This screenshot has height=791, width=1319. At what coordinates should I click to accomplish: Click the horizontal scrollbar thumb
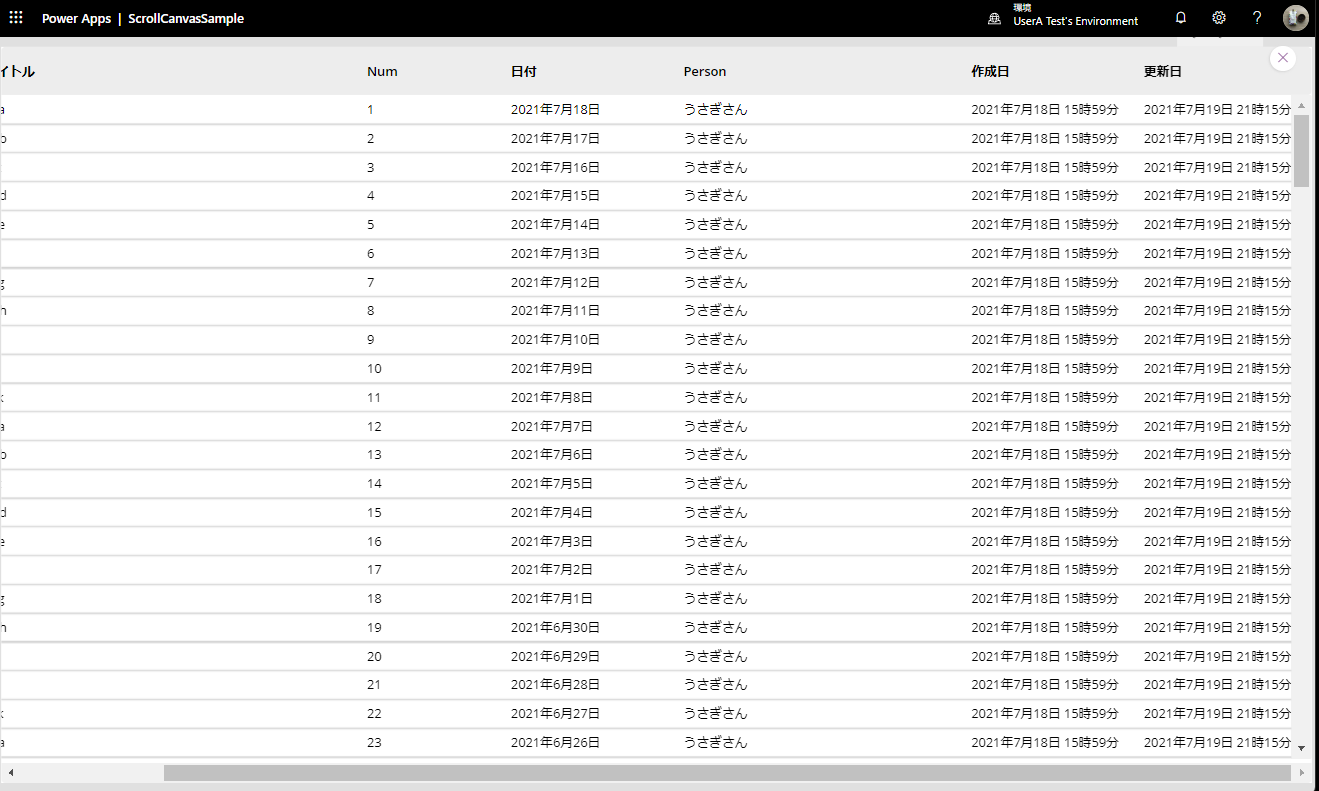pos(727,773)
